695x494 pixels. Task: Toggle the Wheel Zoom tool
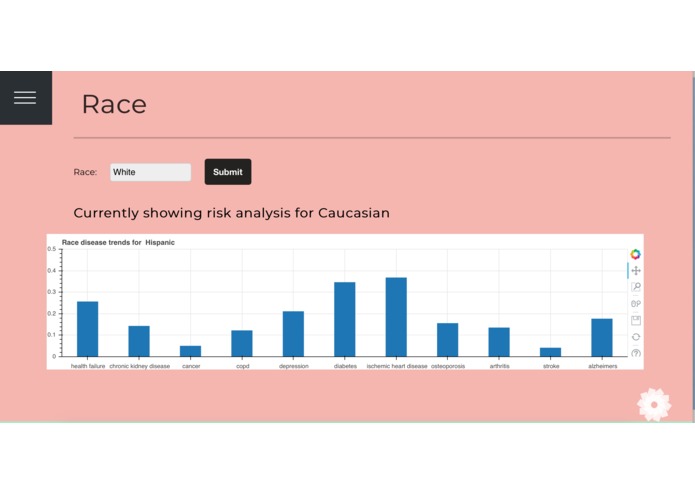pos(636,304)
